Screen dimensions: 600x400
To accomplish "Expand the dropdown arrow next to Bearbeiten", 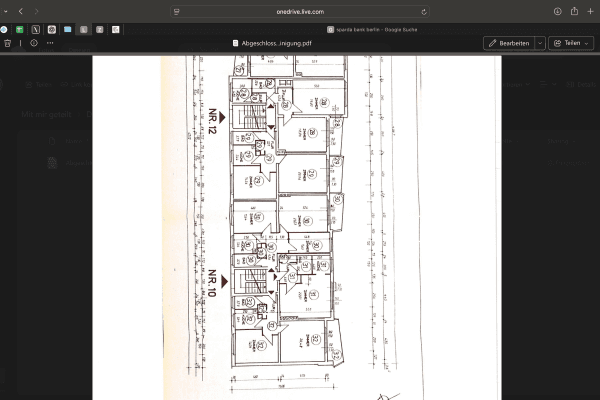I will pos(540,43).
